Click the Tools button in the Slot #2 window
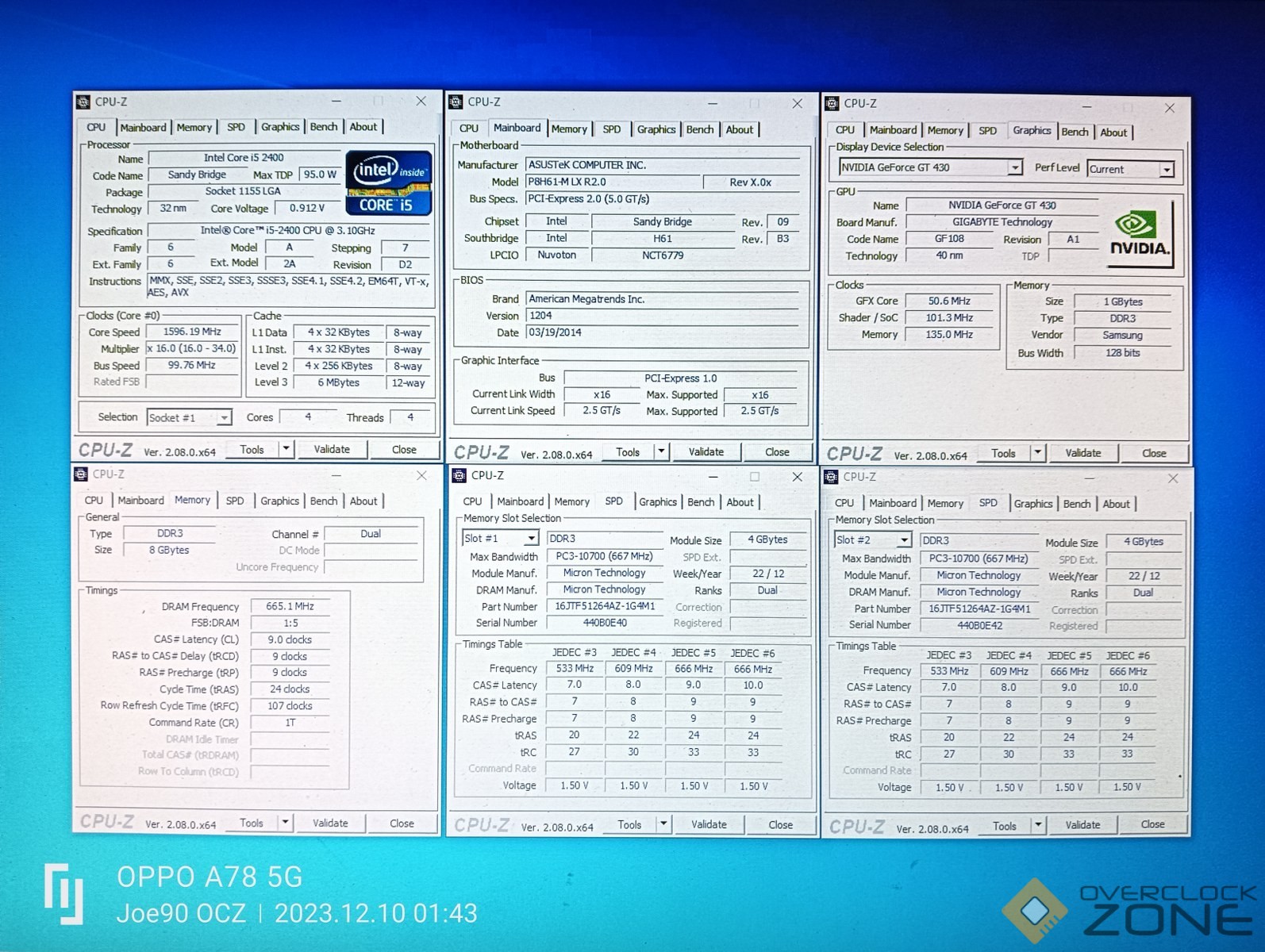Screen dimensions: 1265x952 coord(1005,826)
